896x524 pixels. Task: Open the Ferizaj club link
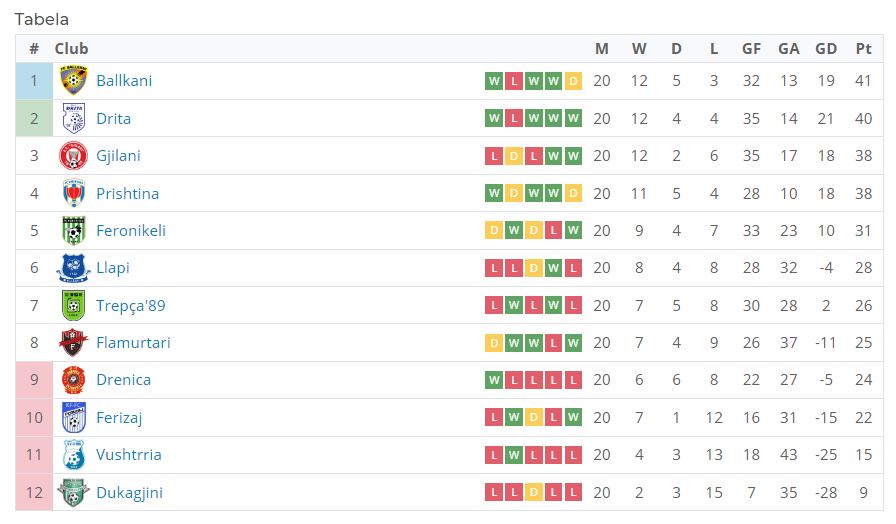click(x=119, y=418)
